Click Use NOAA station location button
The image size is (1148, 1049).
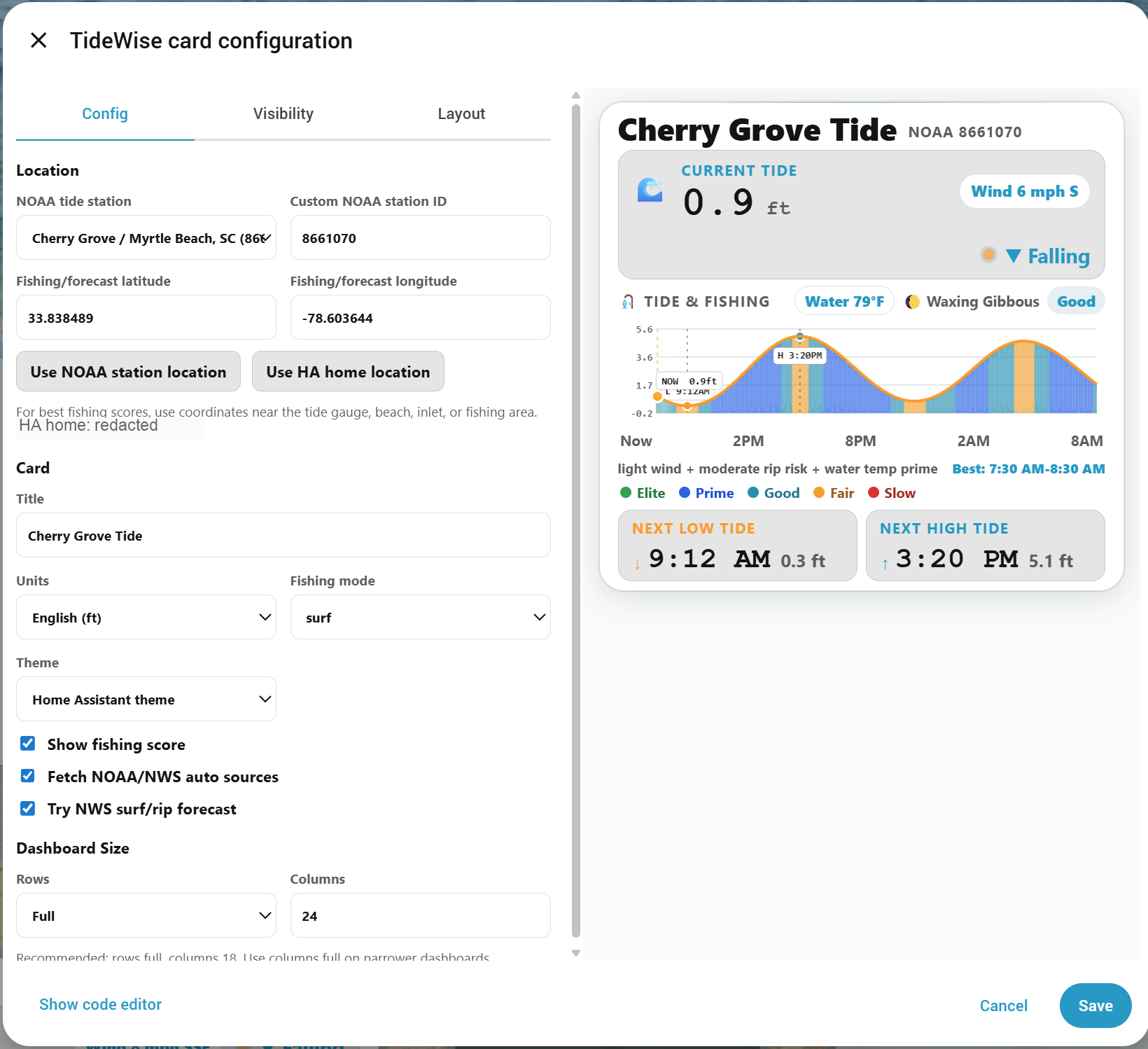128,371
